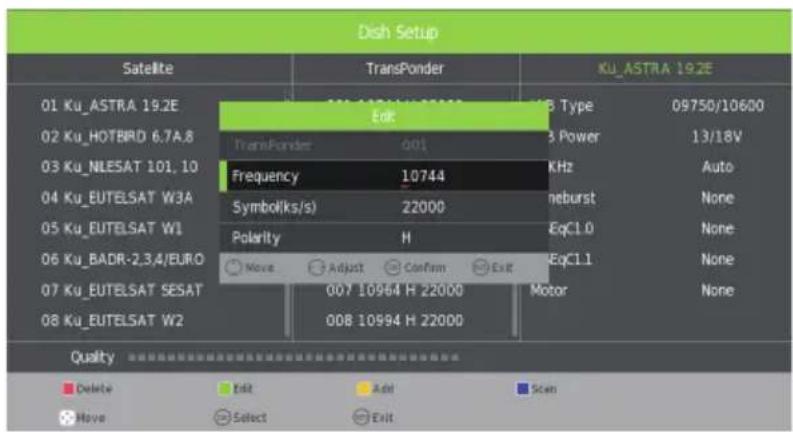The image size is (793, 432).
Task: Select the Frequency field value 10744
Action: click(x=423, y=176)
